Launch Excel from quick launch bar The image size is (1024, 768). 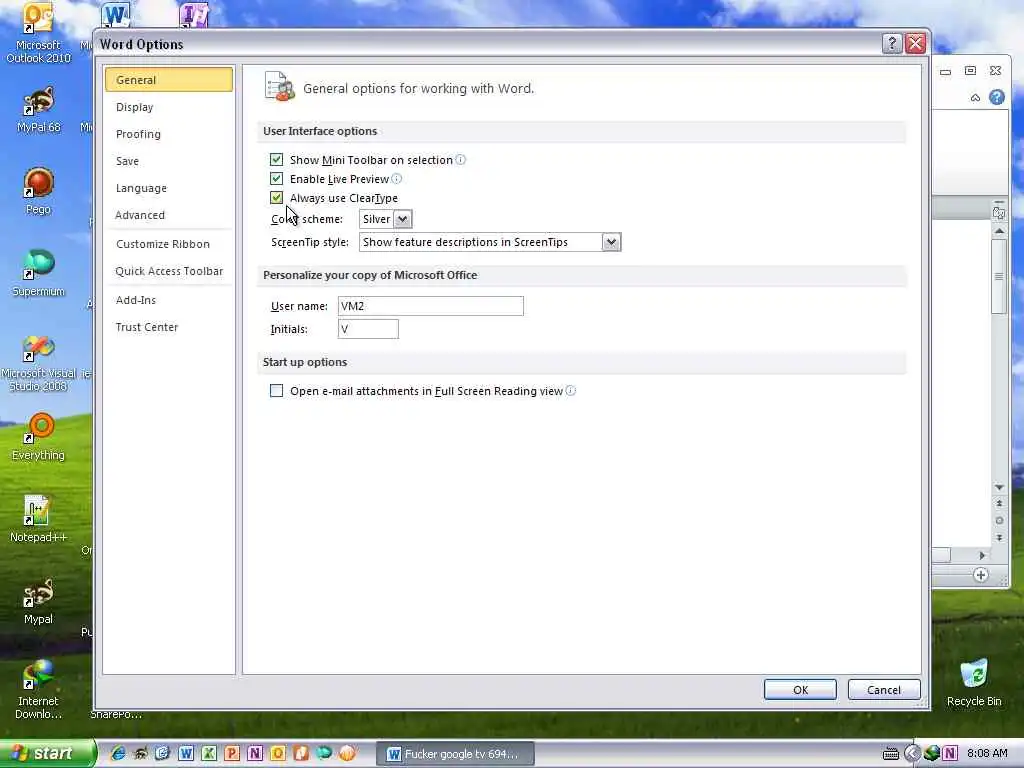click(x=209, y=753)
